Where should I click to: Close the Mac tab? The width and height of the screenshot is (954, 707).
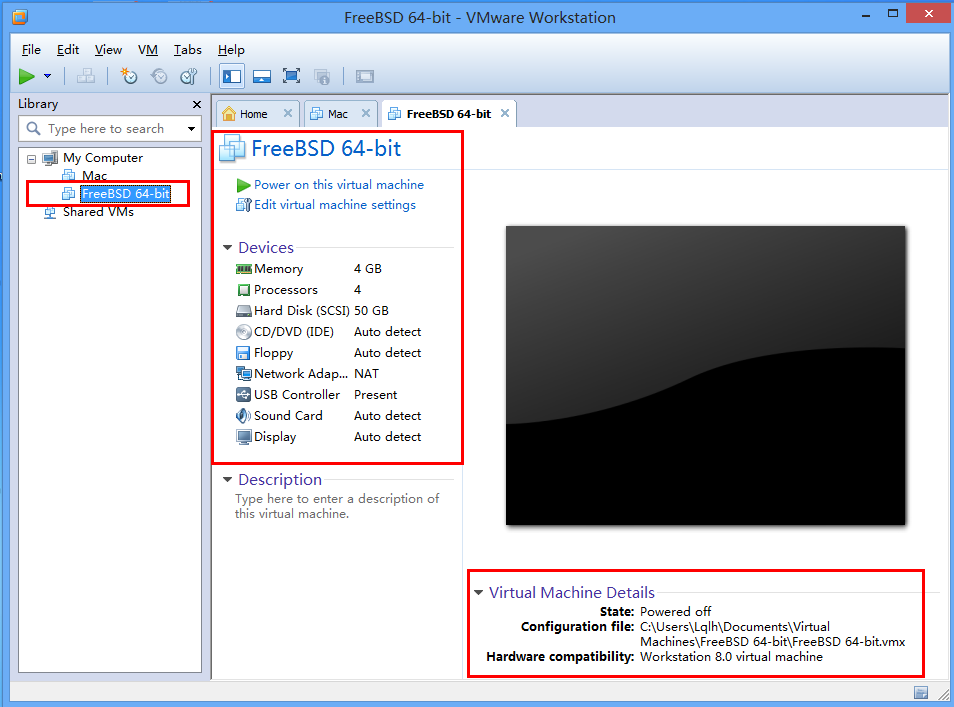pos(366,113)
